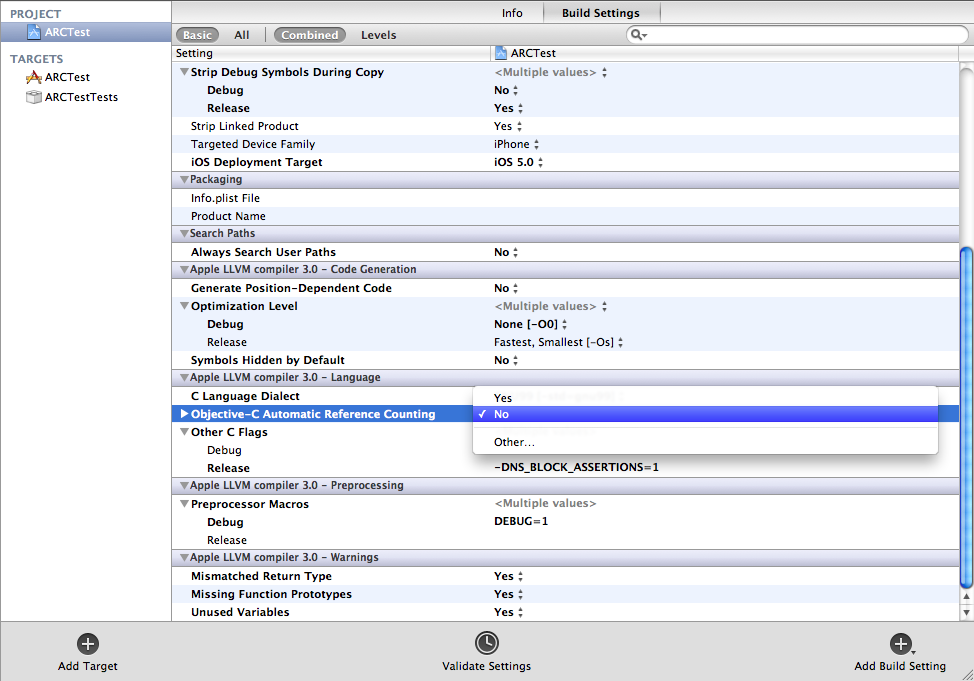Image resolution: width=974 pixels, height=681 pixels.
Task: Collapse the Code Generation section
Action: point(184,270)
